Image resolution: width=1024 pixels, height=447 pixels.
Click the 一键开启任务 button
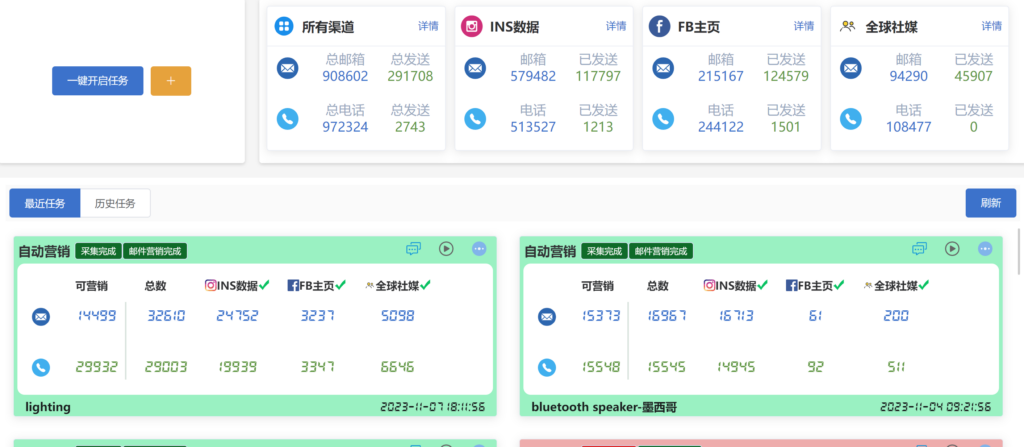97,81
